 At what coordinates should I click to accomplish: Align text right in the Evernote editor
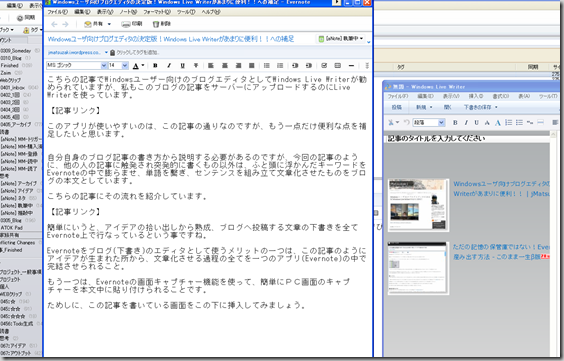pos(238,65)
